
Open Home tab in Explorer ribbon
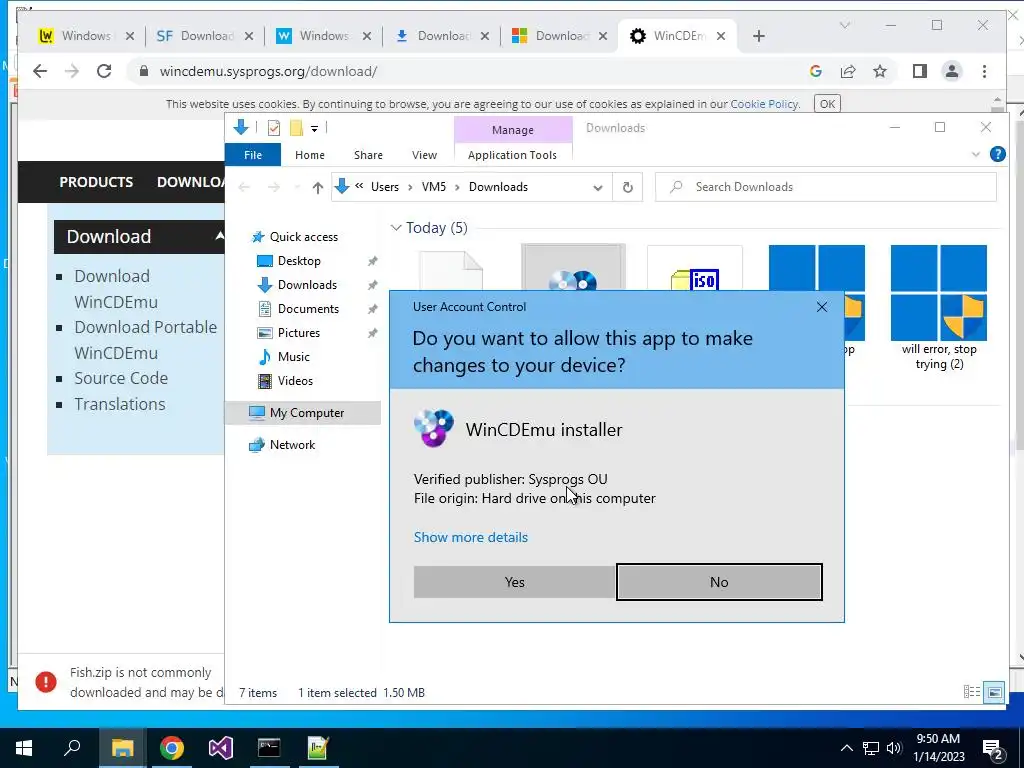(x=310, y=155)
